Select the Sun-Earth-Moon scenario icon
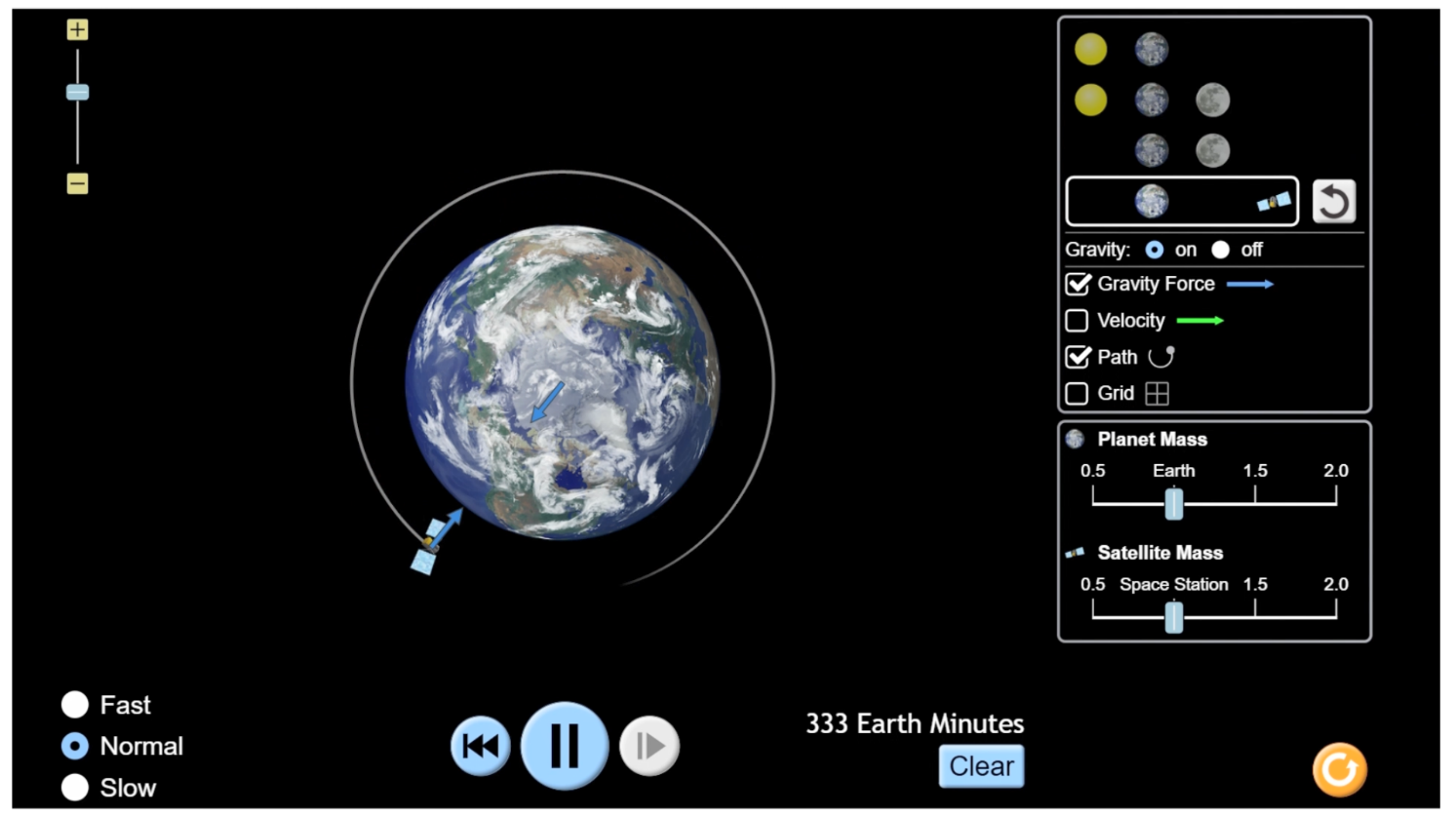Viewport: 1456px width, 819px height. point(1151,98)
